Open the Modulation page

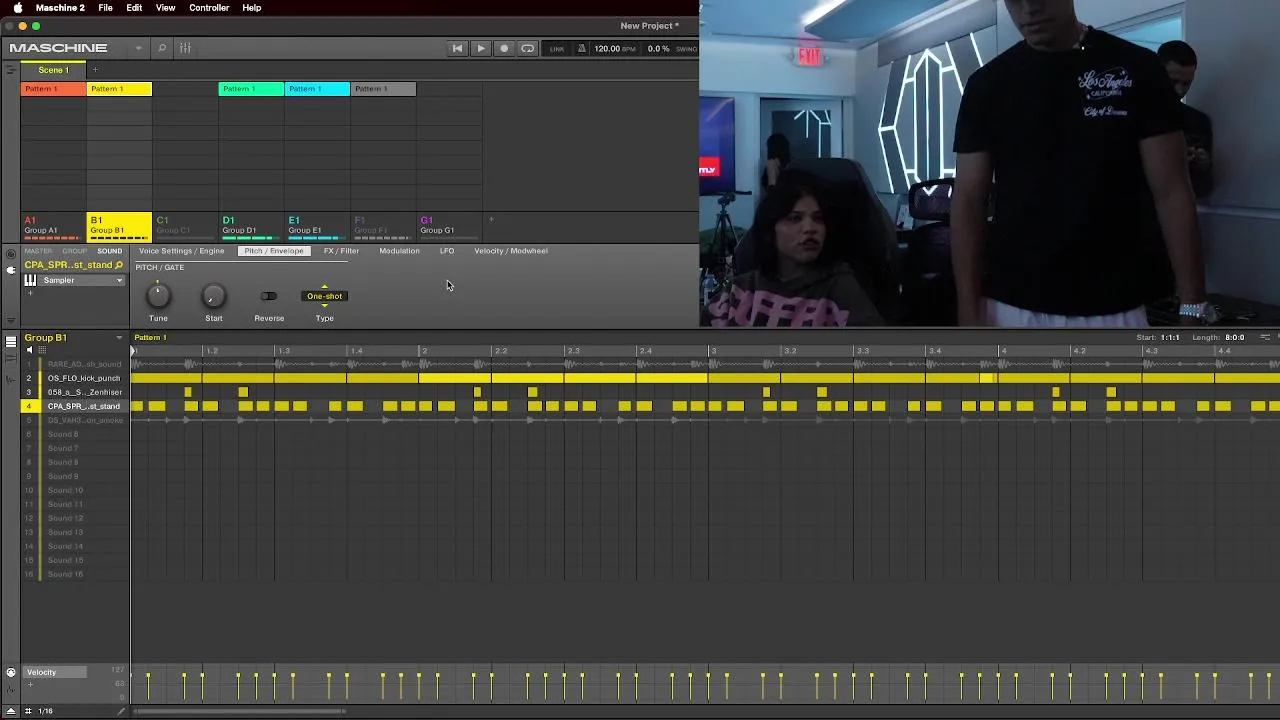[399, 251]
